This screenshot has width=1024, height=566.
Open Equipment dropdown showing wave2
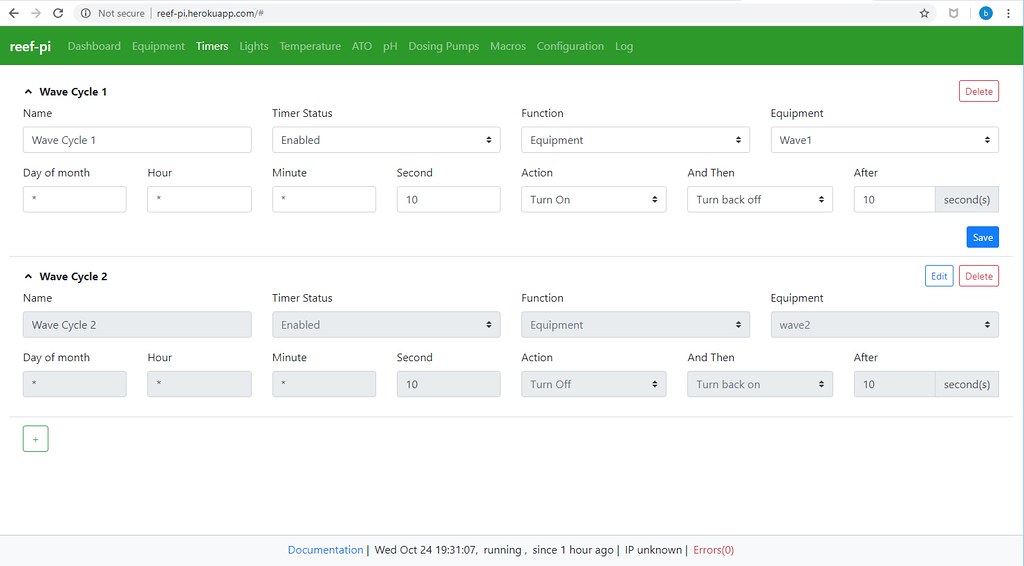tap(884, 324)
